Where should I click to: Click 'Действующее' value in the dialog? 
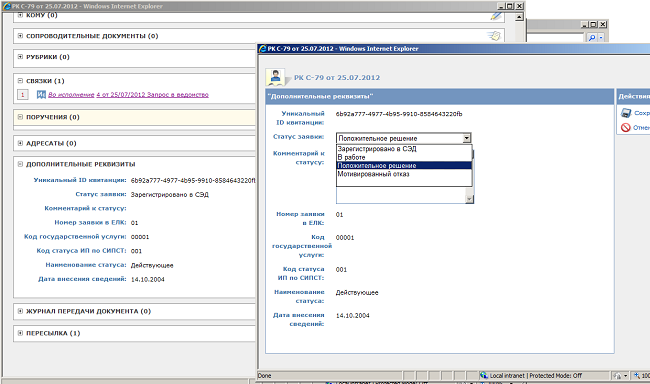tap(357, 293)
